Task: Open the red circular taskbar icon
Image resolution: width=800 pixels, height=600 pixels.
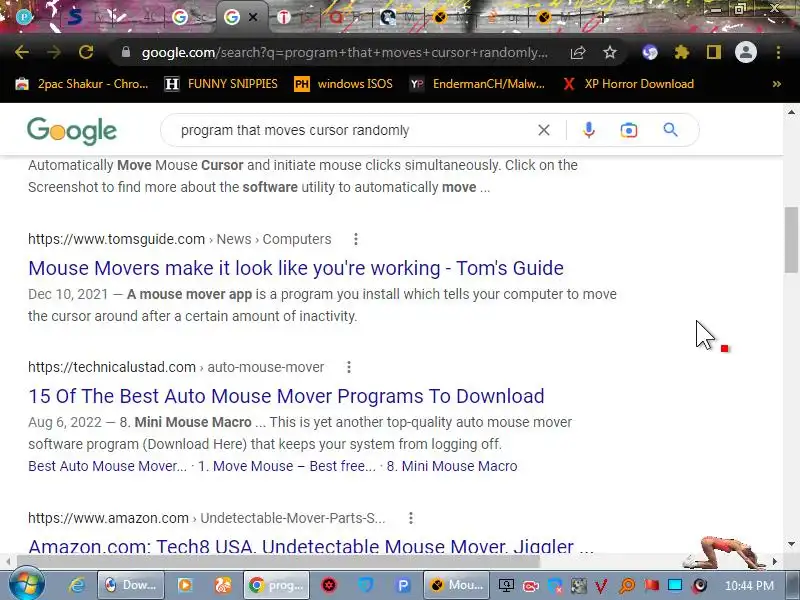Action: [x=329, y=585]
